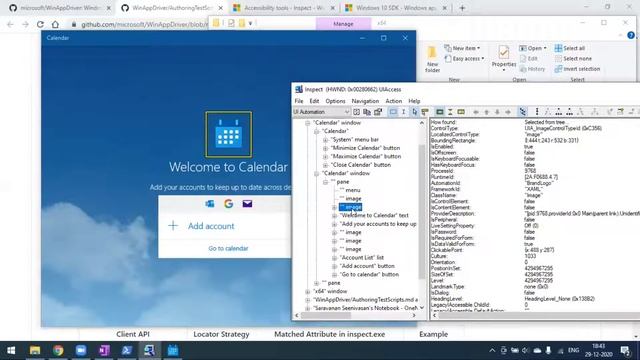Click the browser home icon
The width and height of the screenshot is (640, 360).
tap(55, 24)
